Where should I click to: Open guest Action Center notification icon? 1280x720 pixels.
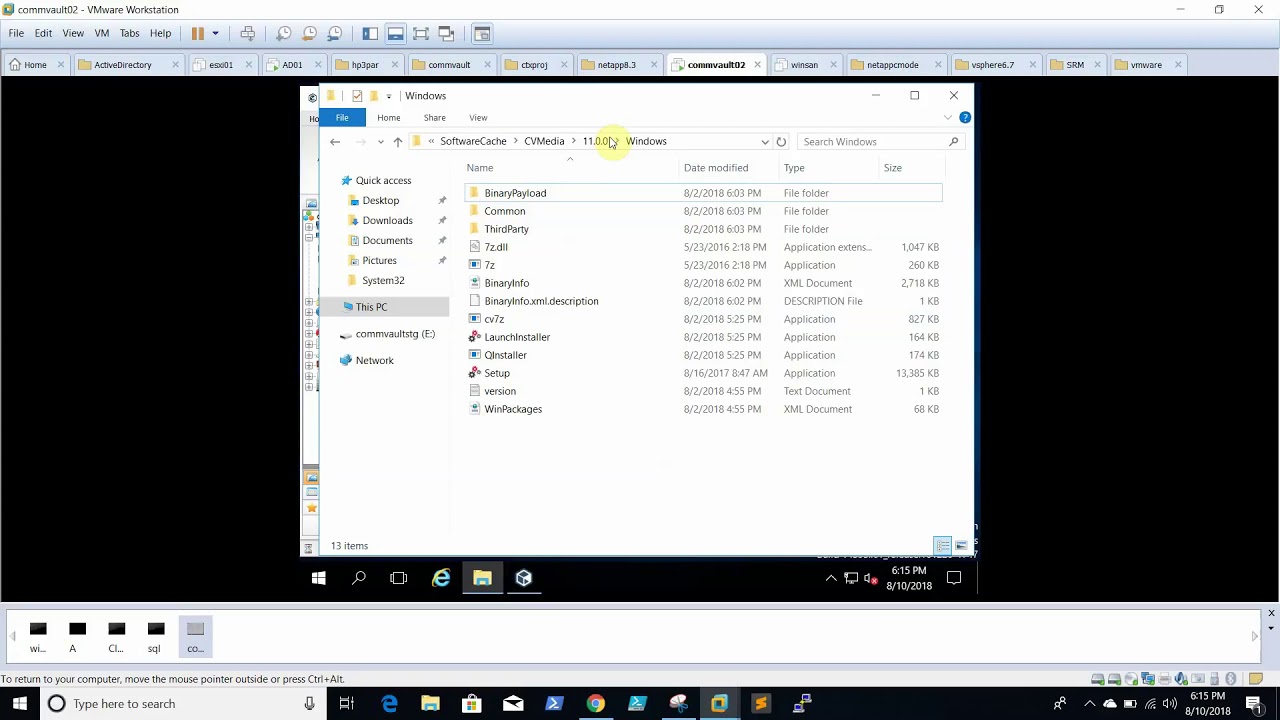pos(954,578)
